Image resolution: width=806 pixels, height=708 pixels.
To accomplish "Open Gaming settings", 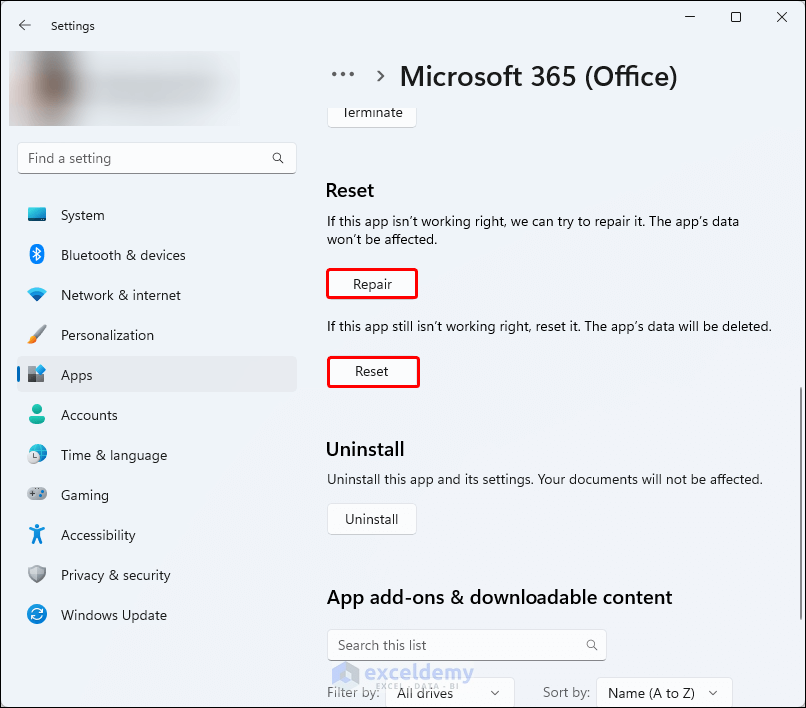I will 157,495.
